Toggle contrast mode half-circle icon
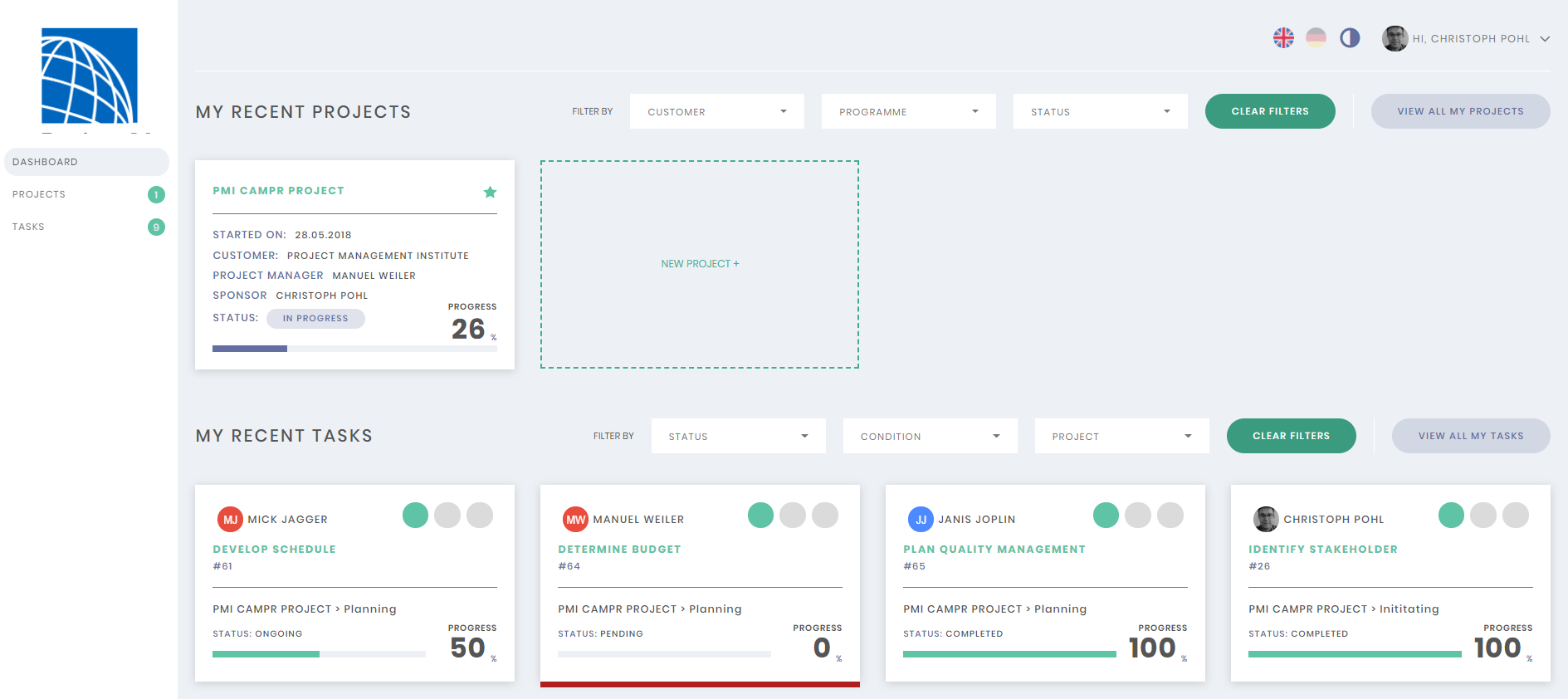The image size is (1568, 699). [x=1350, y=38]
